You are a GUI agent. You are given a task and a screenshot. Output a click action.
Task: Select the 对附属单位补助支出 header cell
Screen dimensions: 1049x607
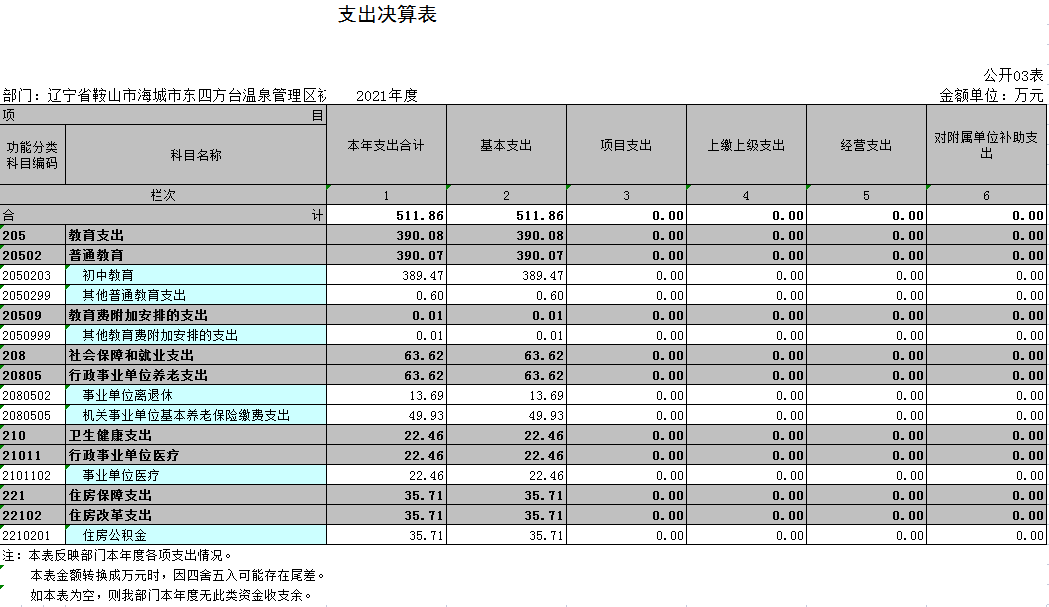[x=986, y=145]
